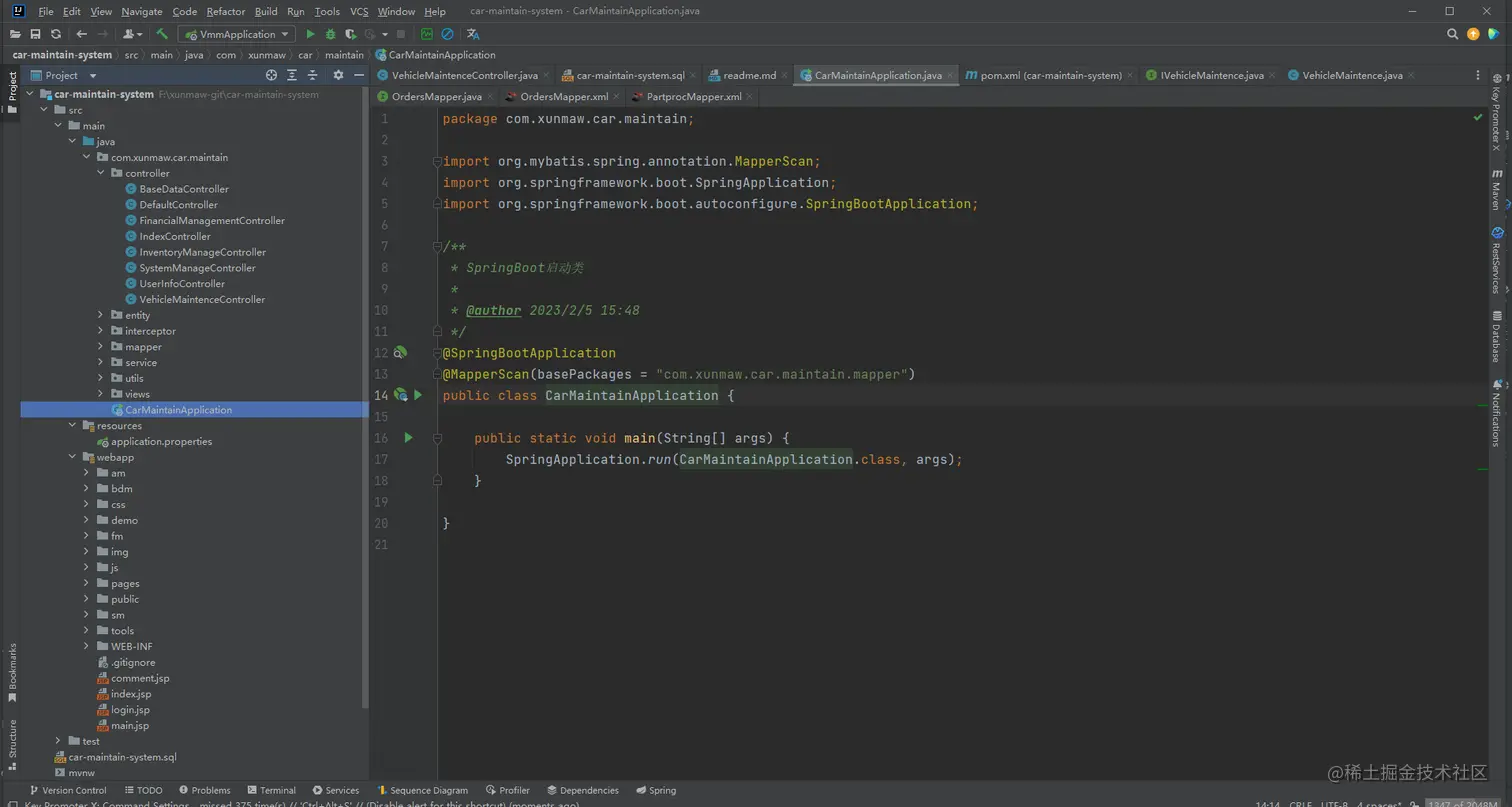Screen dimensions: 1512x807
Task: Select the 'xunmaw' breadcrumb in navigation bar
Action: pos(267,55)
